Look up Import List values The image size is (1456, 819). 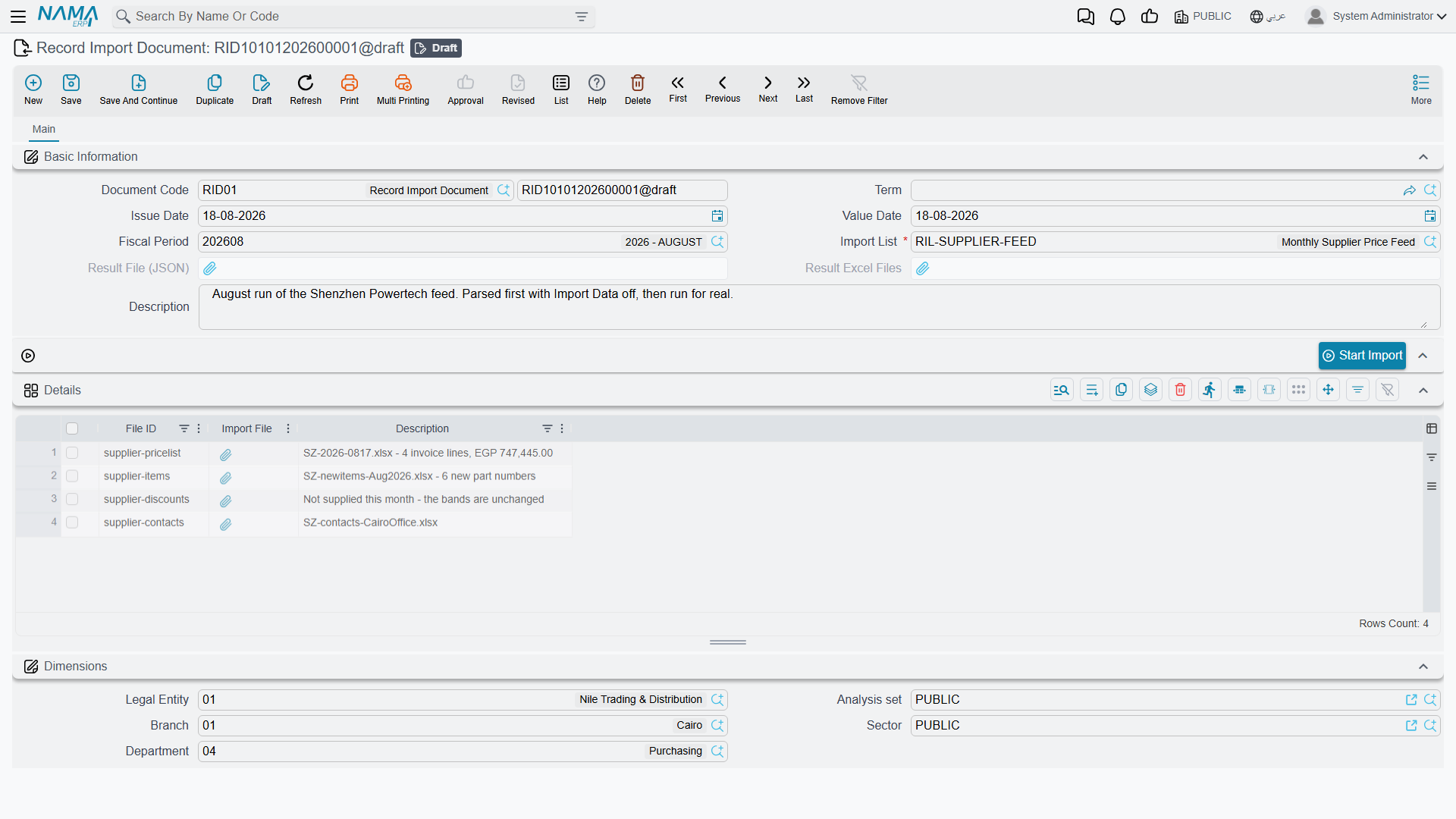[1430, 242]
